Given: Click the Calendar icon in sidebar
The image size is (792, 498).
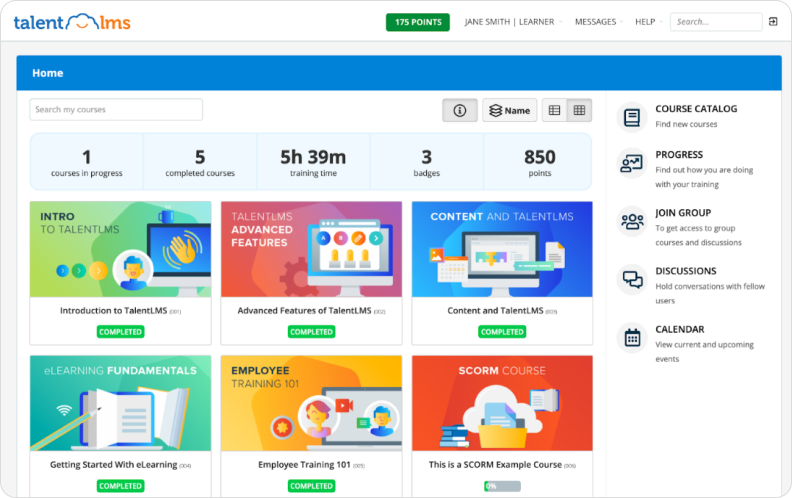Looking at the screenshot, I should [x=631, y=337].
